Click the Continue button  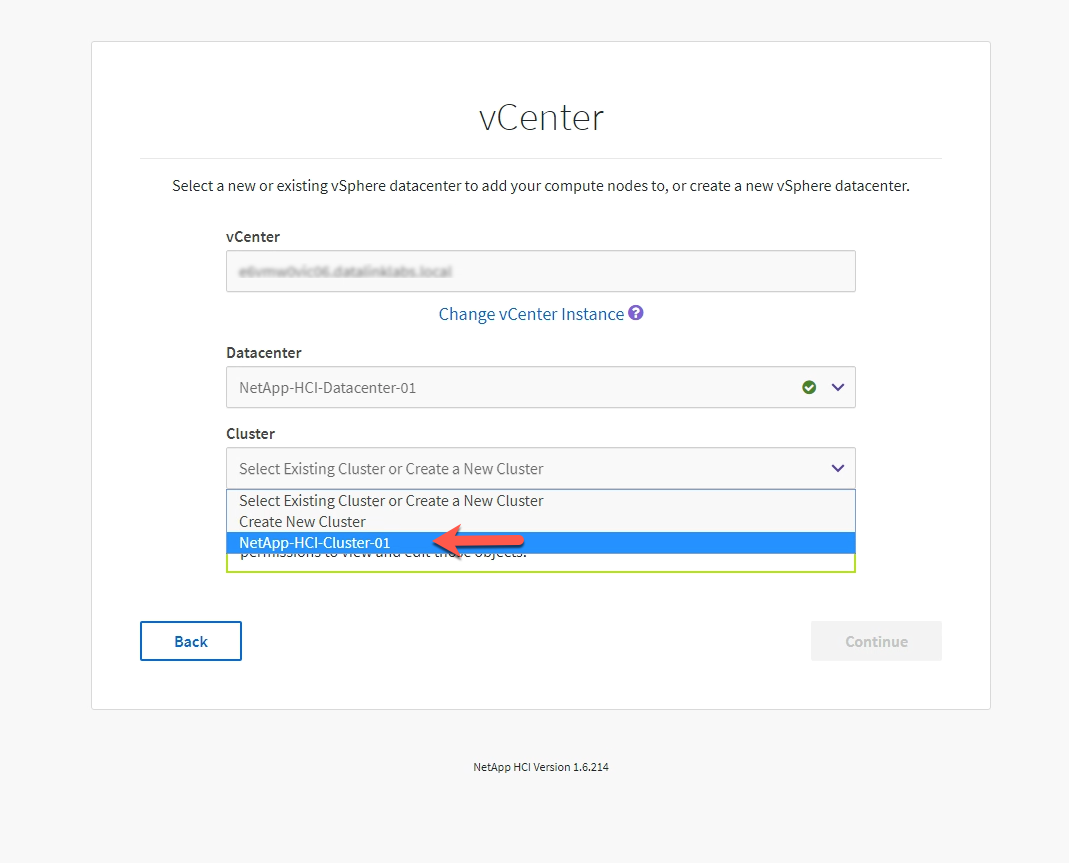click(876, 641)
